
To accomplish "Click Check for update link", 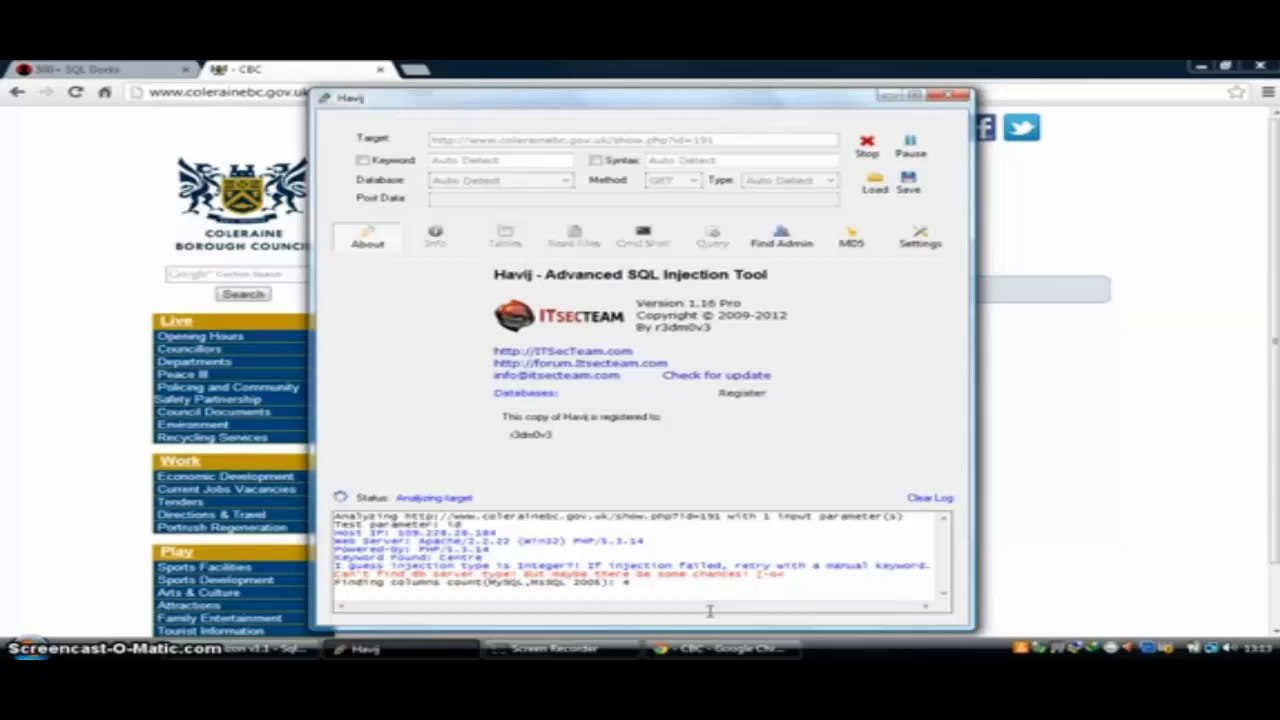I will tap(716, 375).
